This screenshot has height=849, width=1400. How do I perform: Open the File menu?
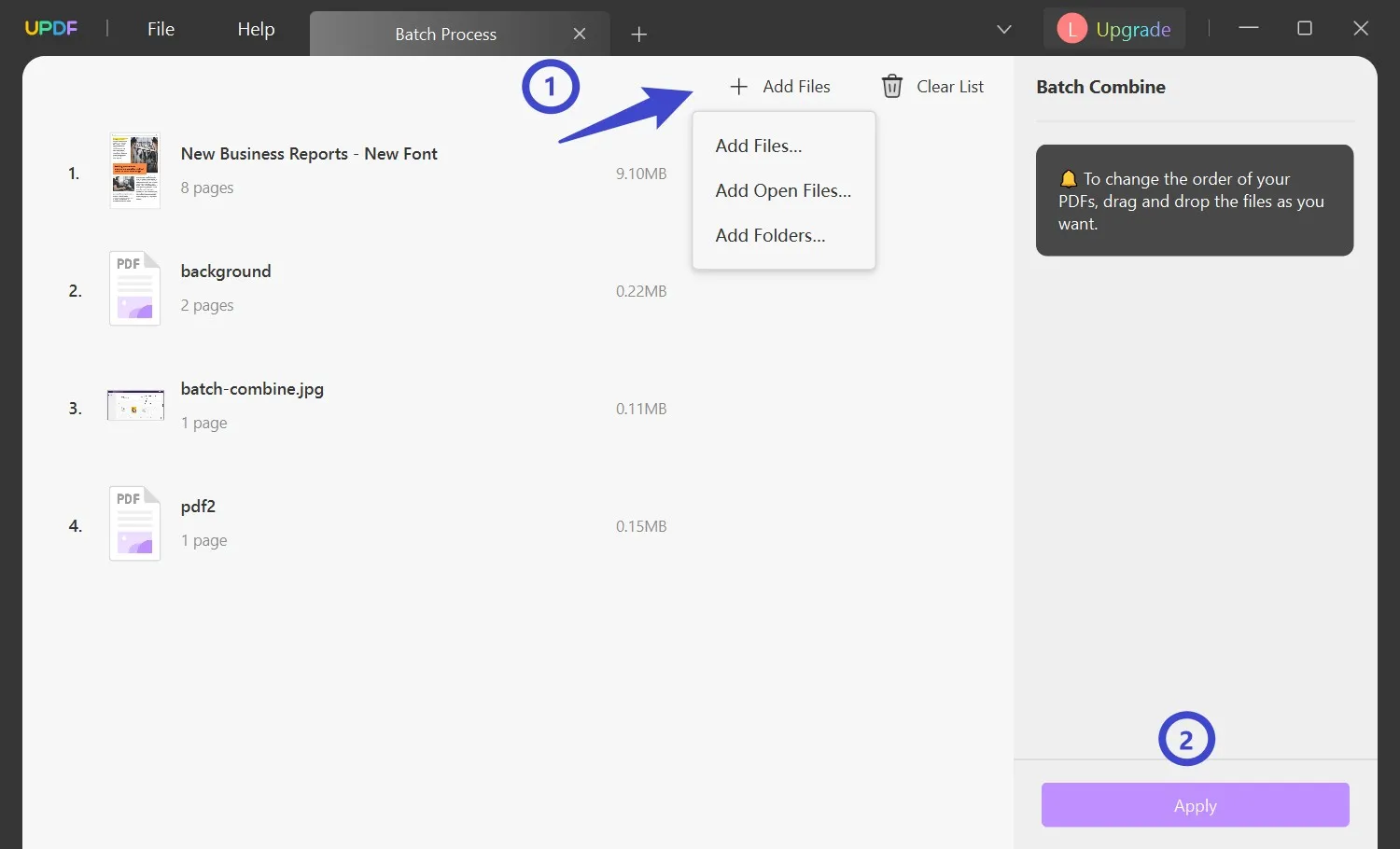click(x=160, y=29)
